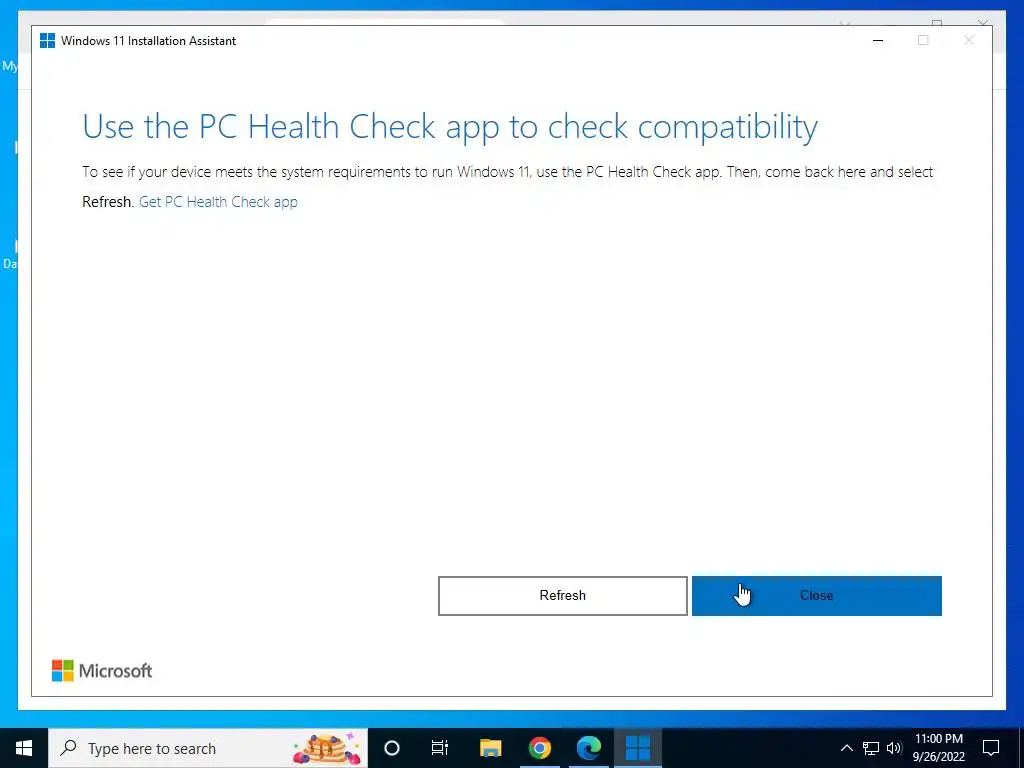Image resolution: width=1024 pixels, height=768 pixels.
Task: Select the Windows 11 Installation Assistant taskbar icon
Action: pyautogui.click(x=638, y=748)
